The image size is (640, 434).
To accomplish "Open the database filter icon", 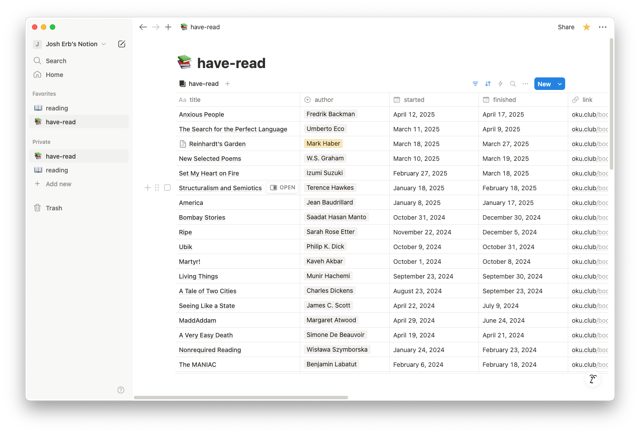I will click(475, 84).
